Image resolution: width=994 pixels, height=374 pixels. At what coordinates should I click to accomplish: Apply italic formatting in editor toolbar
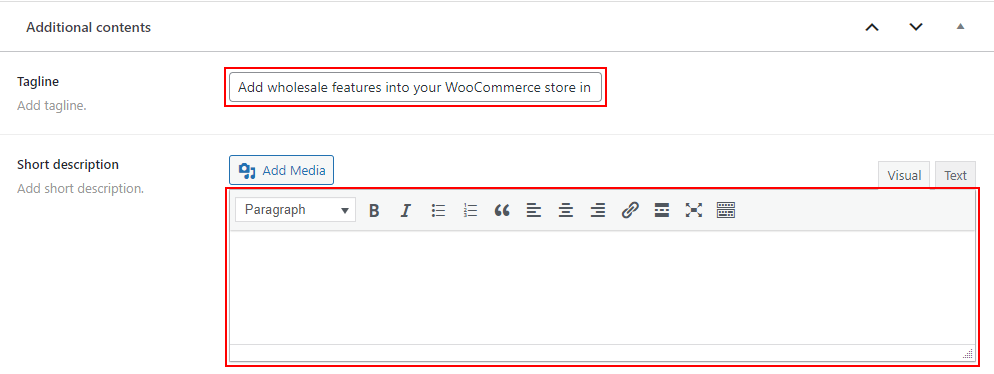click(406, 210)
